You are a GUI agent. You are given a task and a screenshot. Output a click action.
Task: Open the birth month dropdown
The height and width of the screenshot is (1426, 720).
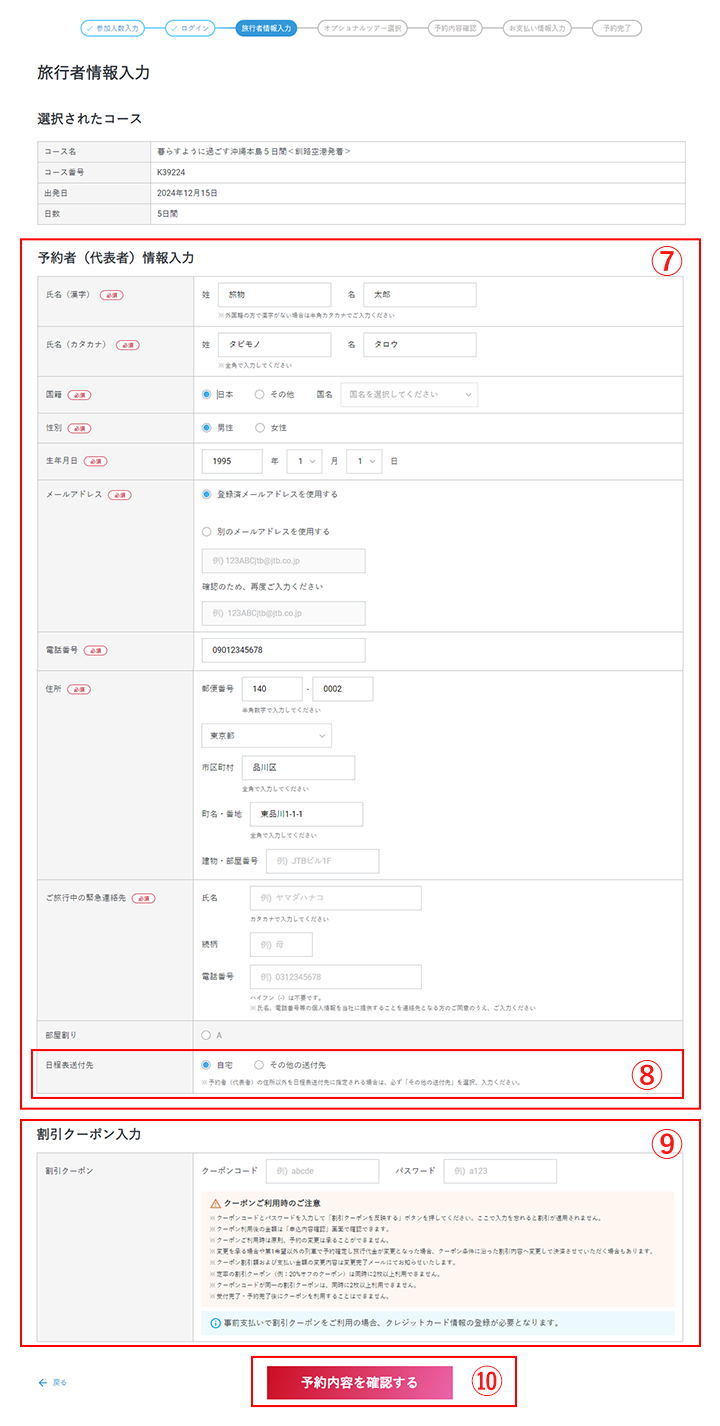click(304, 461)
